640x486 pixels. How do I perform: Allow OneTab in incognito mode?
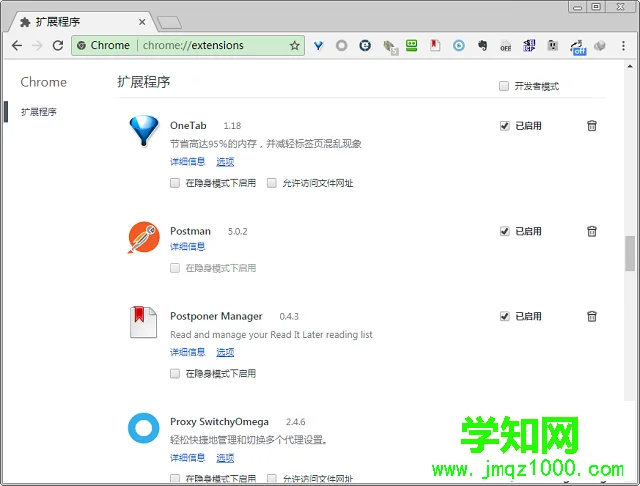pyautogui.click(x=175, y=183)
